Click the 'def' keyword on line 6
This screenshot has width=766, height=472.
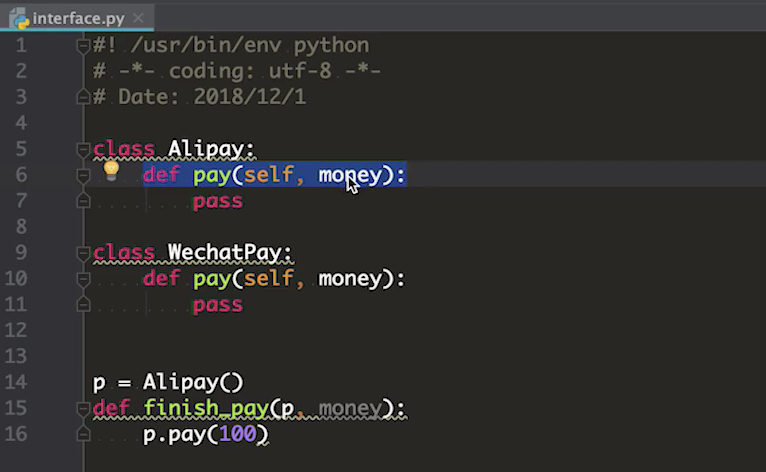pos(162,175)
